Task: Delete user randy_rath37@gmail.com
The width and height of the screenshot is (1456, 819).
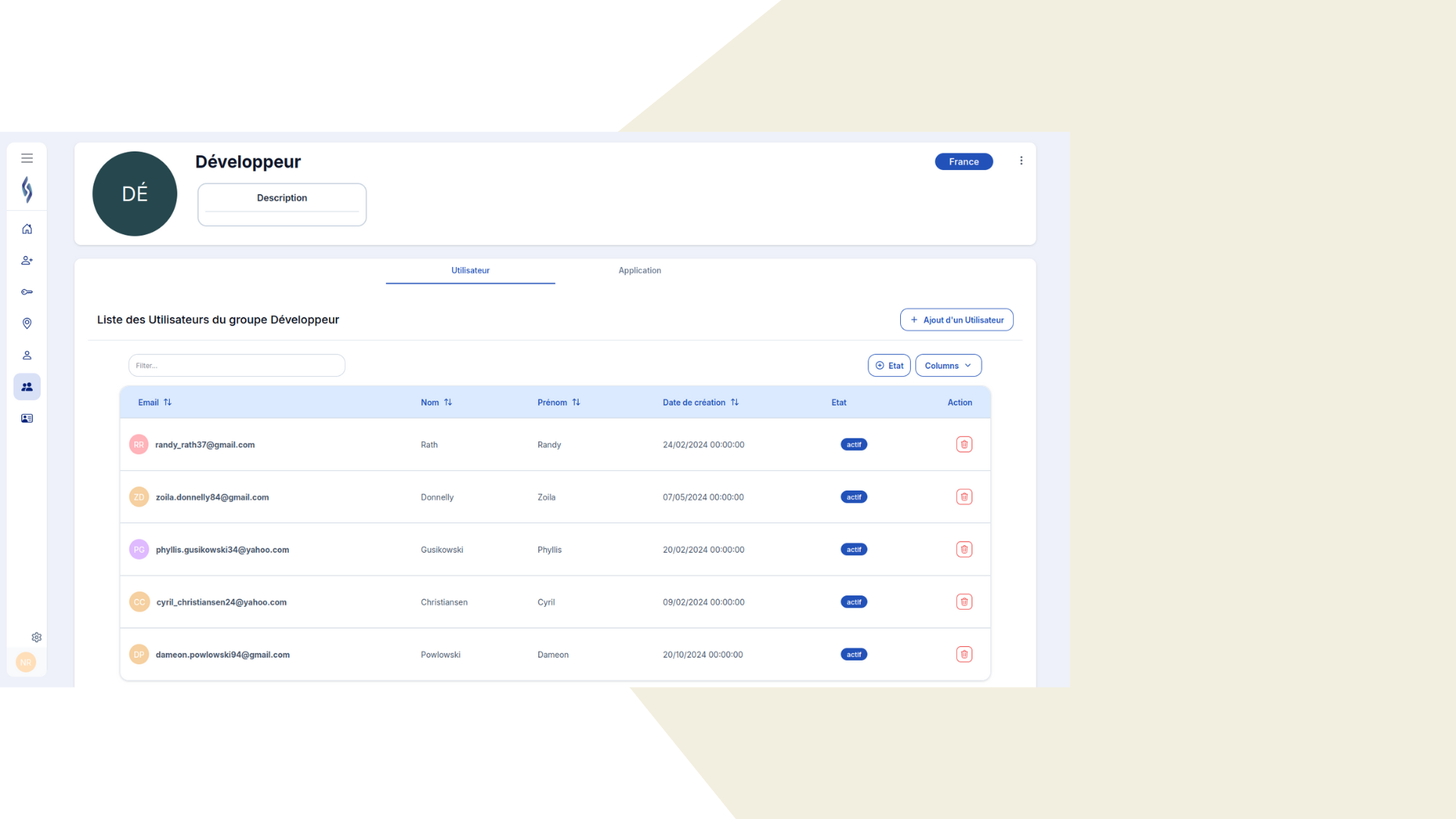Action: click(964, 444)
